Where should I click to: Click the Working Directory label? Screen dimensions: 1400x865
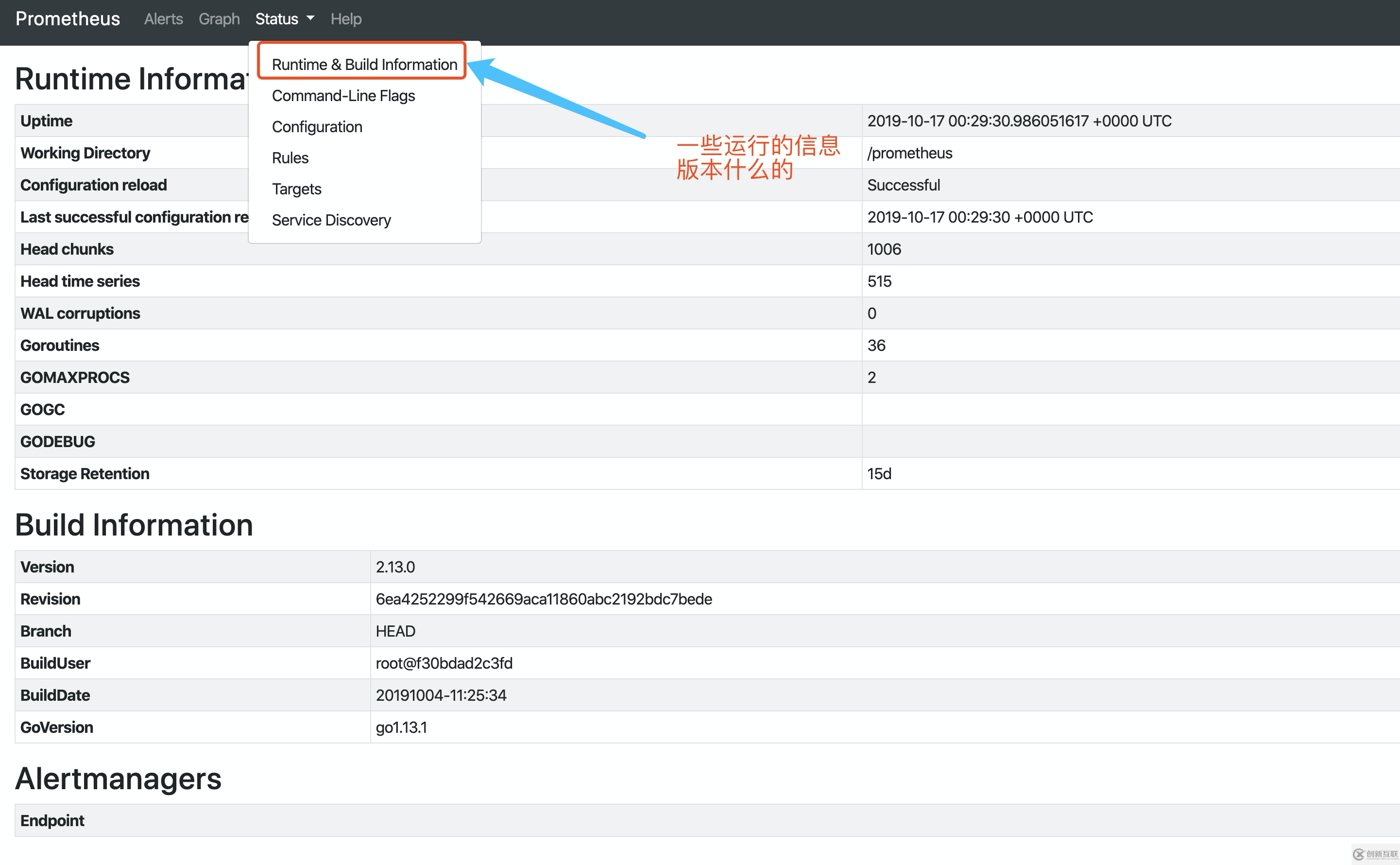(85, 153)
